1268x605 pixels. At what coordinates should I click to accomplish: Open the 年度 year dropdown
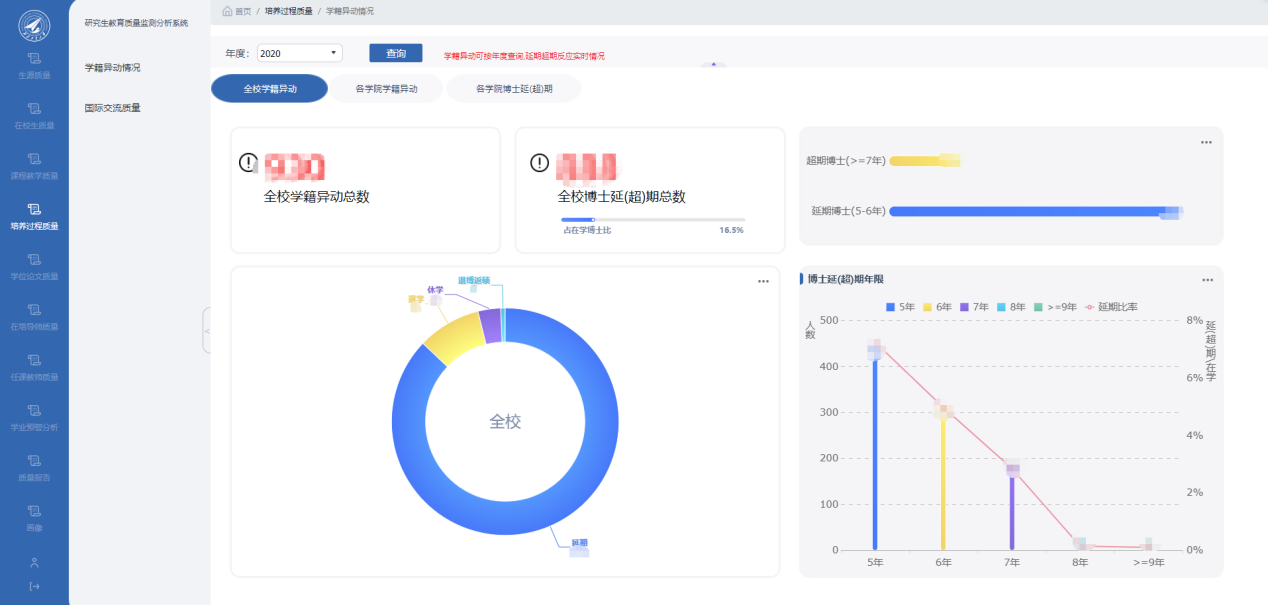(300, 53)
